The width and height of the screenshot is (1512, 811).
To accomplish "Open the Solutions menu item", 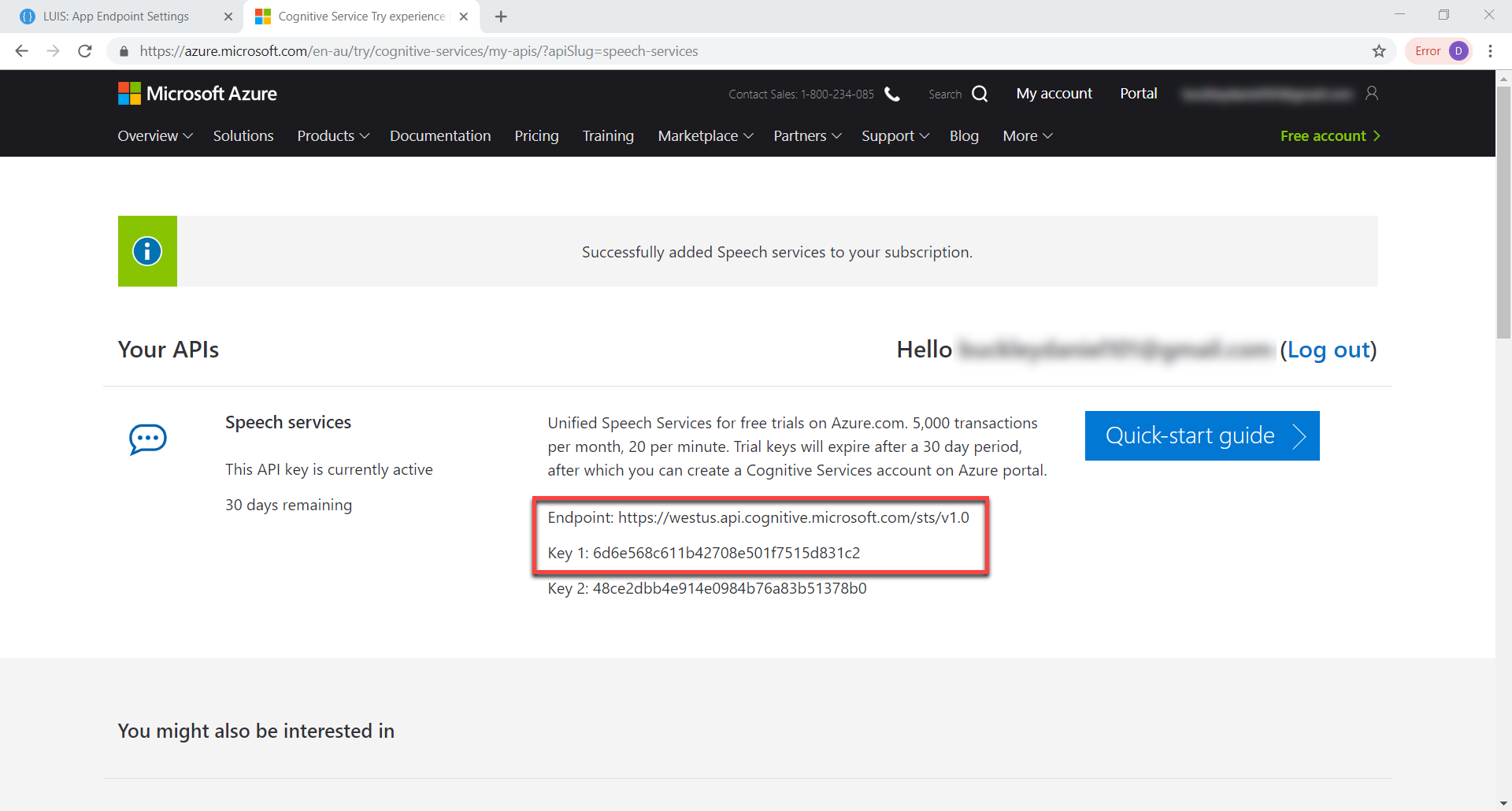I will 243,136.
